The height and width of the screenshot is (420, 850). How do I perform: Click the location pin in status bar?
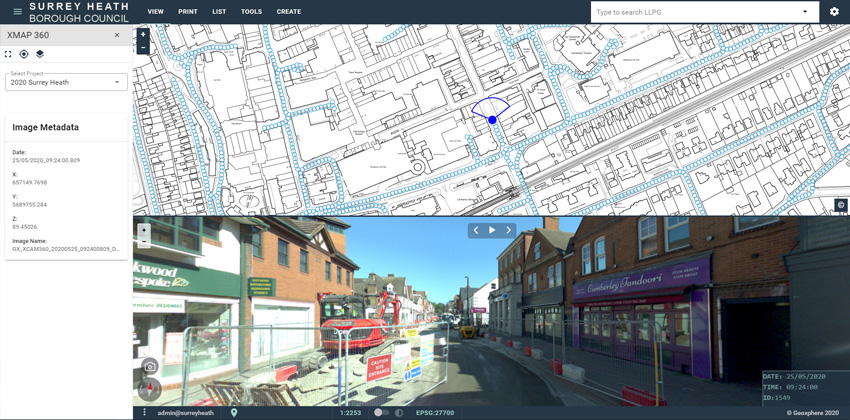point(234,413)
